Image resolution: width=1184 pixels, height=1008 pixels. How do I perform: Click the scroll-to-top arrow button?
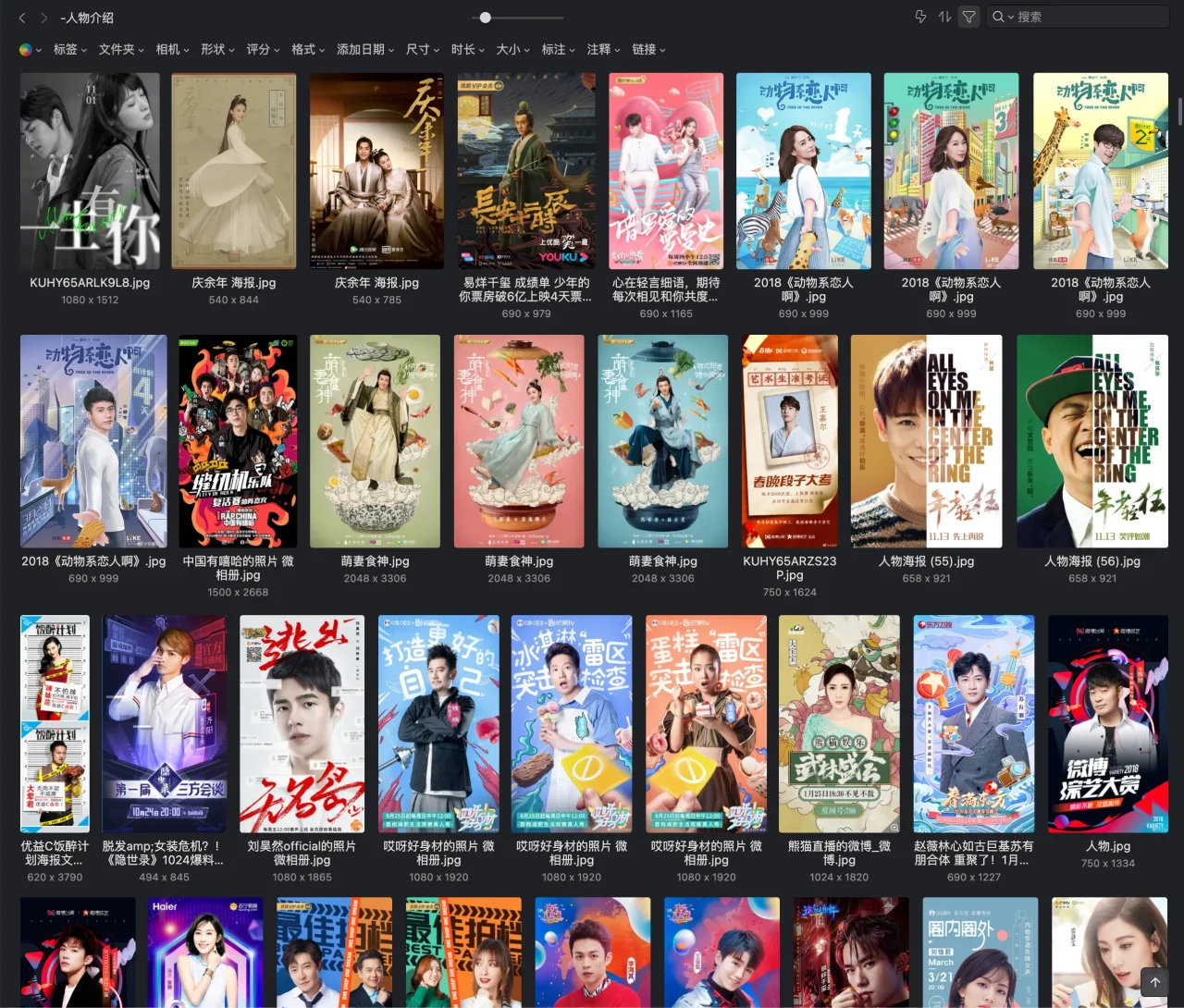[1155, 981]
